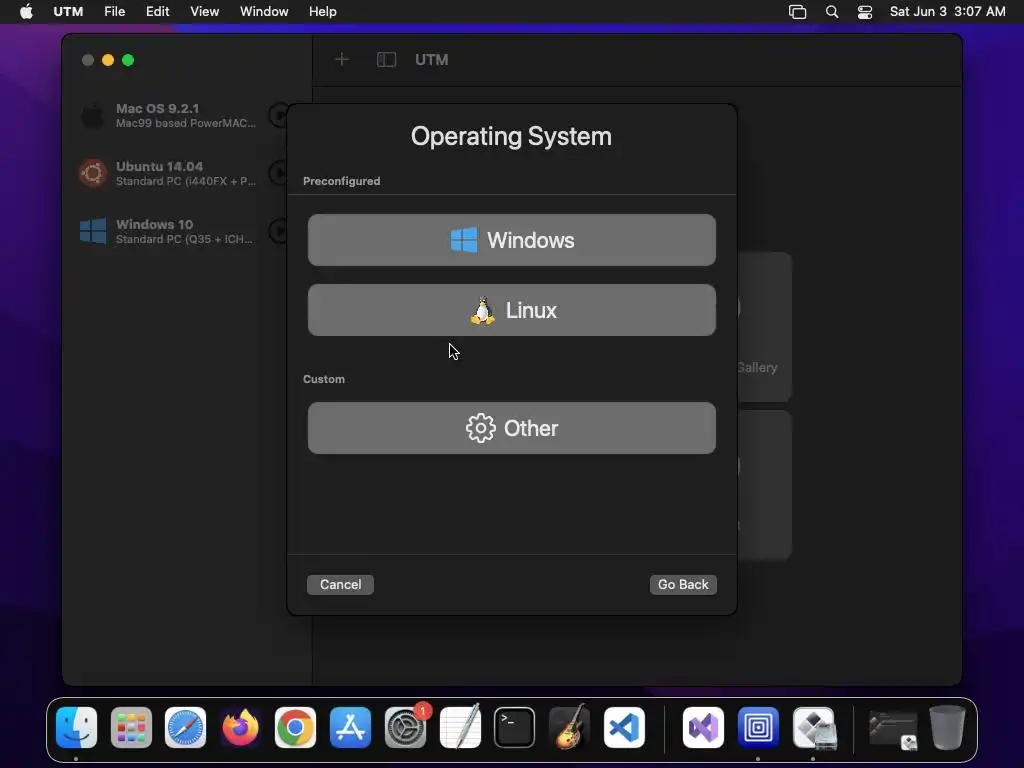Toggle the sidebar with toolbar icon

click(387, 60)
